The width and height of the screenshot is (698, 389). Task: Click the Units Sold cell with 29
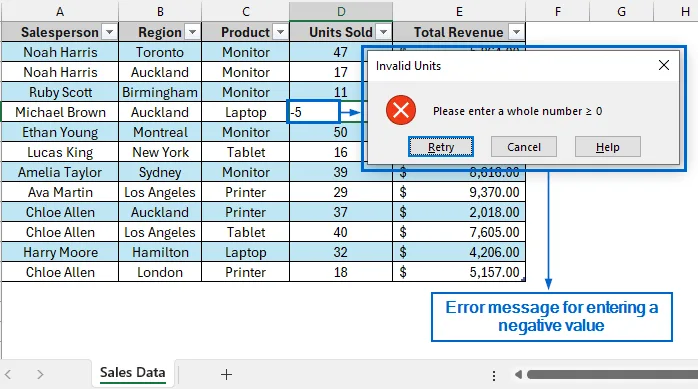pyautogui.click(x=341, y=192)
